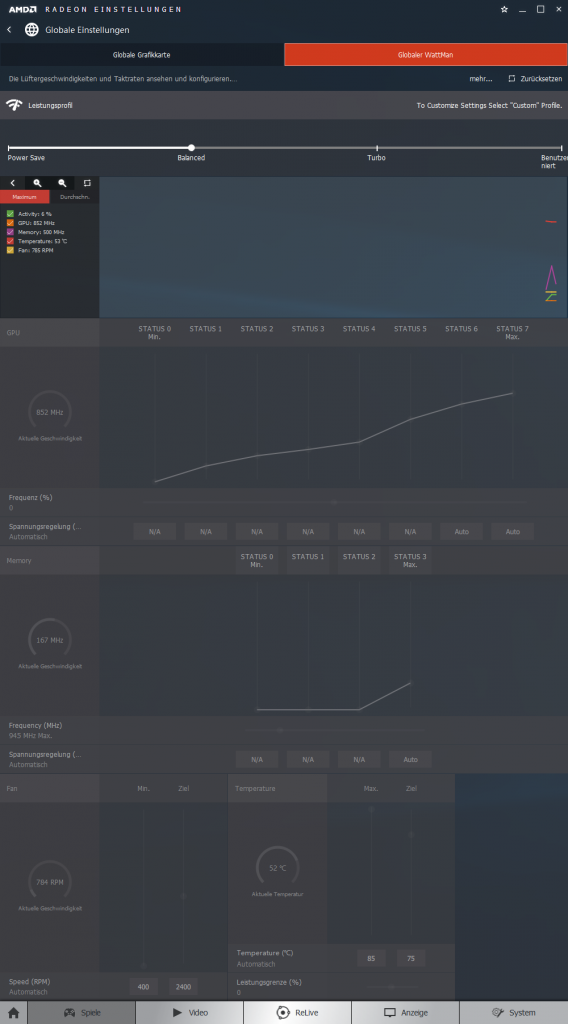Click the 167 MHz memory speed gauge

pyautogui.click(x=50, y=640)
